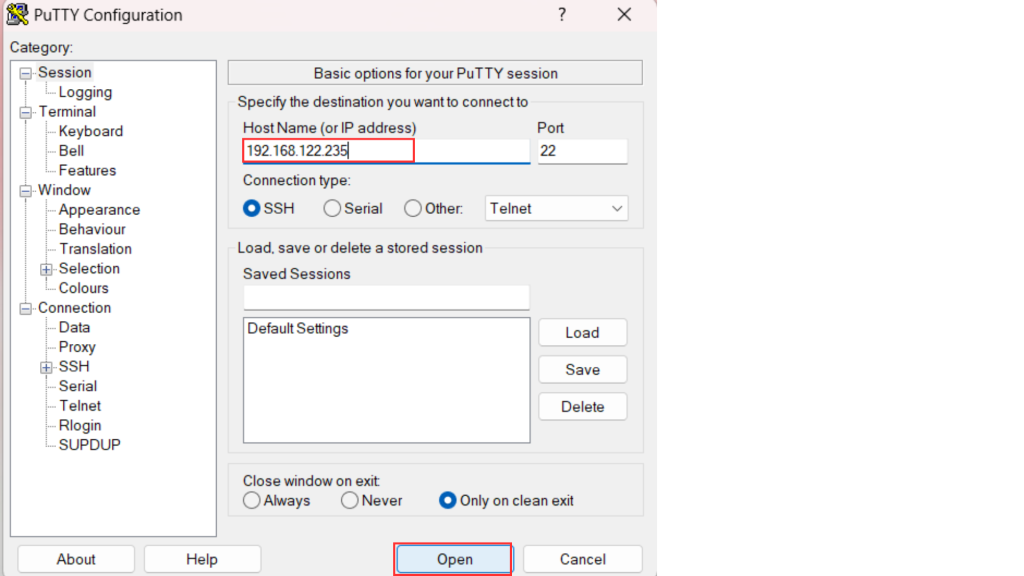The height and width of the screenshot is (576, 1024).
Task: Choose the Other connection type option
Action: tap(413, 209)
